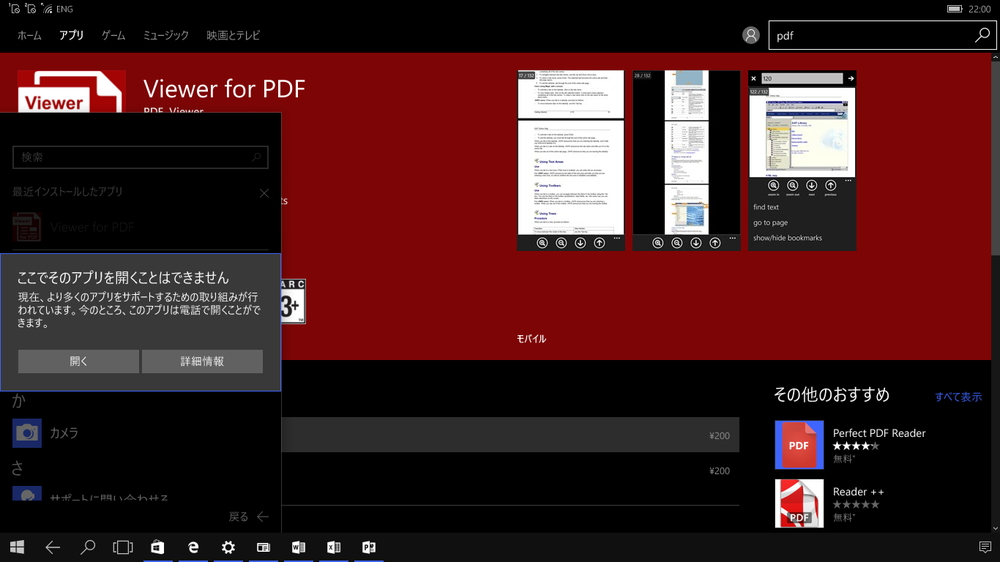Screen dimensions: 1000x562
Task: Open PowerPoint from the taskbar
Action: [368, 547]
